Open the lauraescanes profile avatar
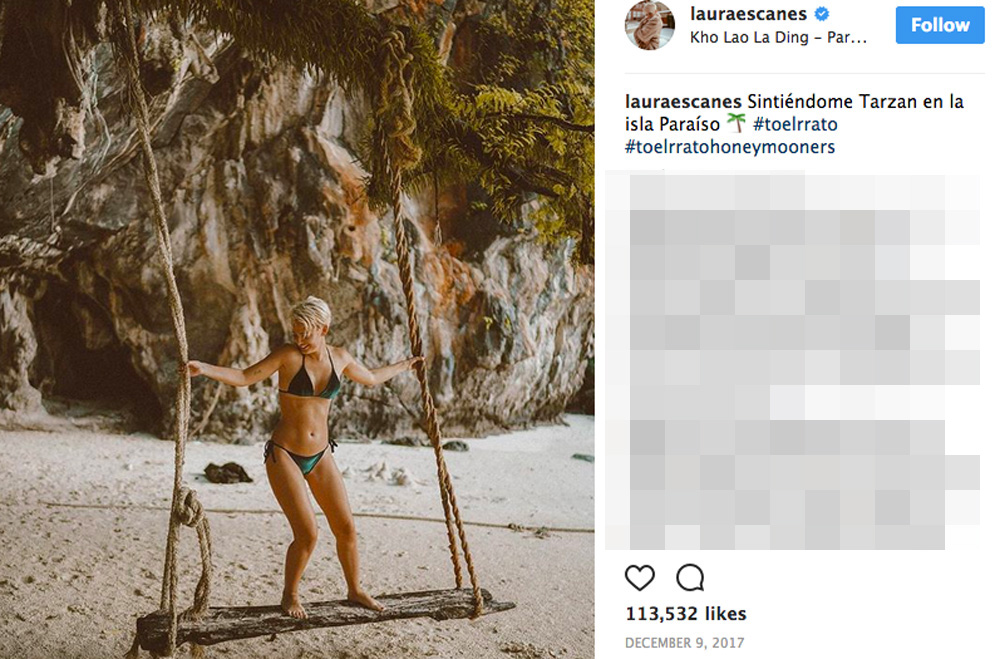 (x=649, y=25)
